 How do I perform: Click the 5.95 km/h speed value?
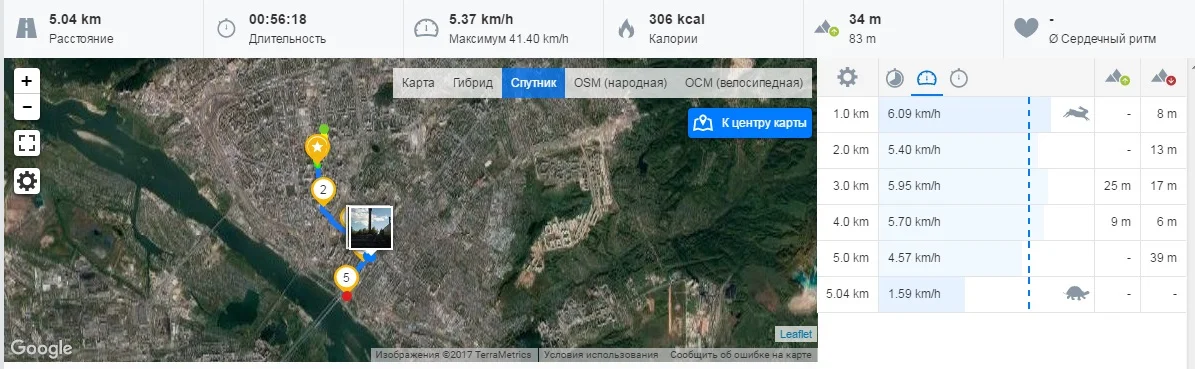click(914, 186)
